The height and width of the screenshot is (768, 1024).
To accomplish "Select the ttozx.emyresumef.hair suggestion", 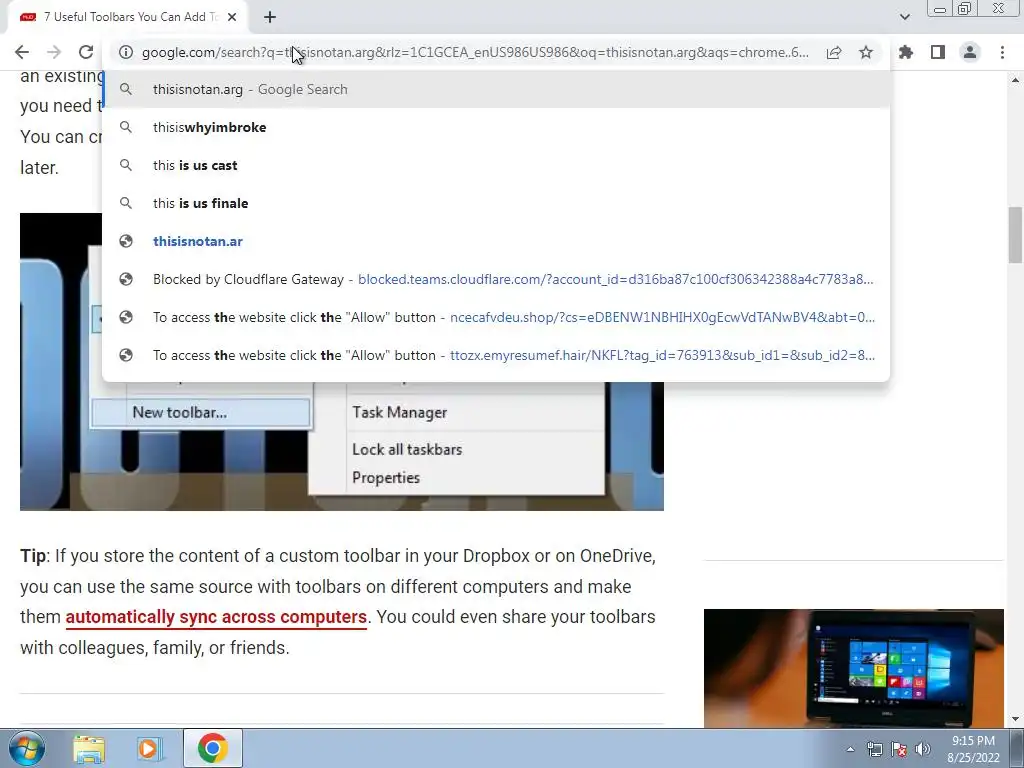I will [x=496, y=355].
